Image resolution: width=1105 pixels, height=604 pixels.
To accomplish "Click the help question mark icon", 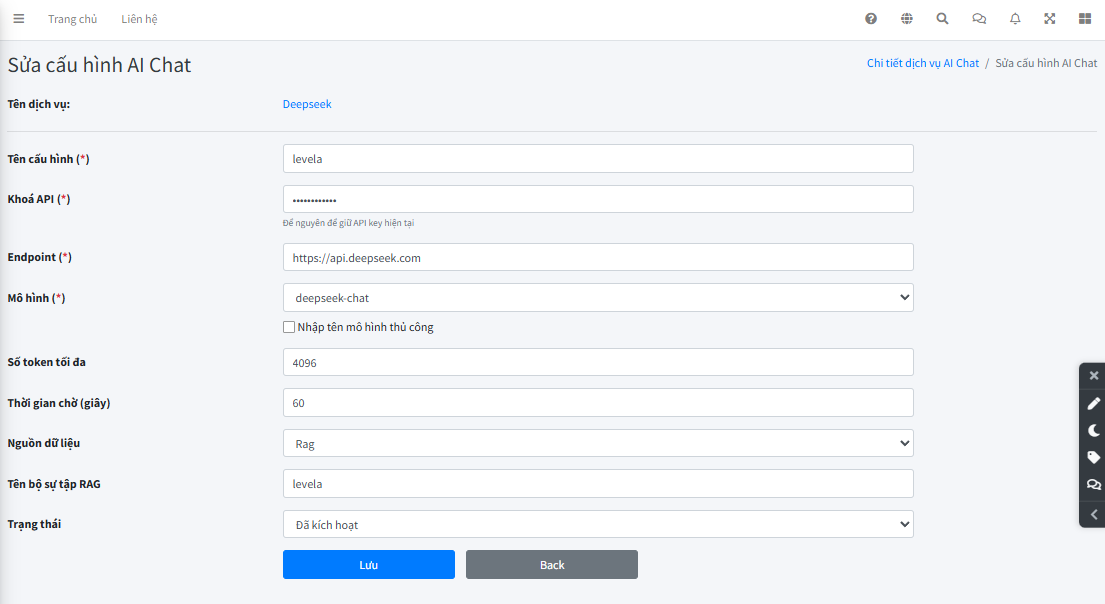I will [x=871, y=19].
